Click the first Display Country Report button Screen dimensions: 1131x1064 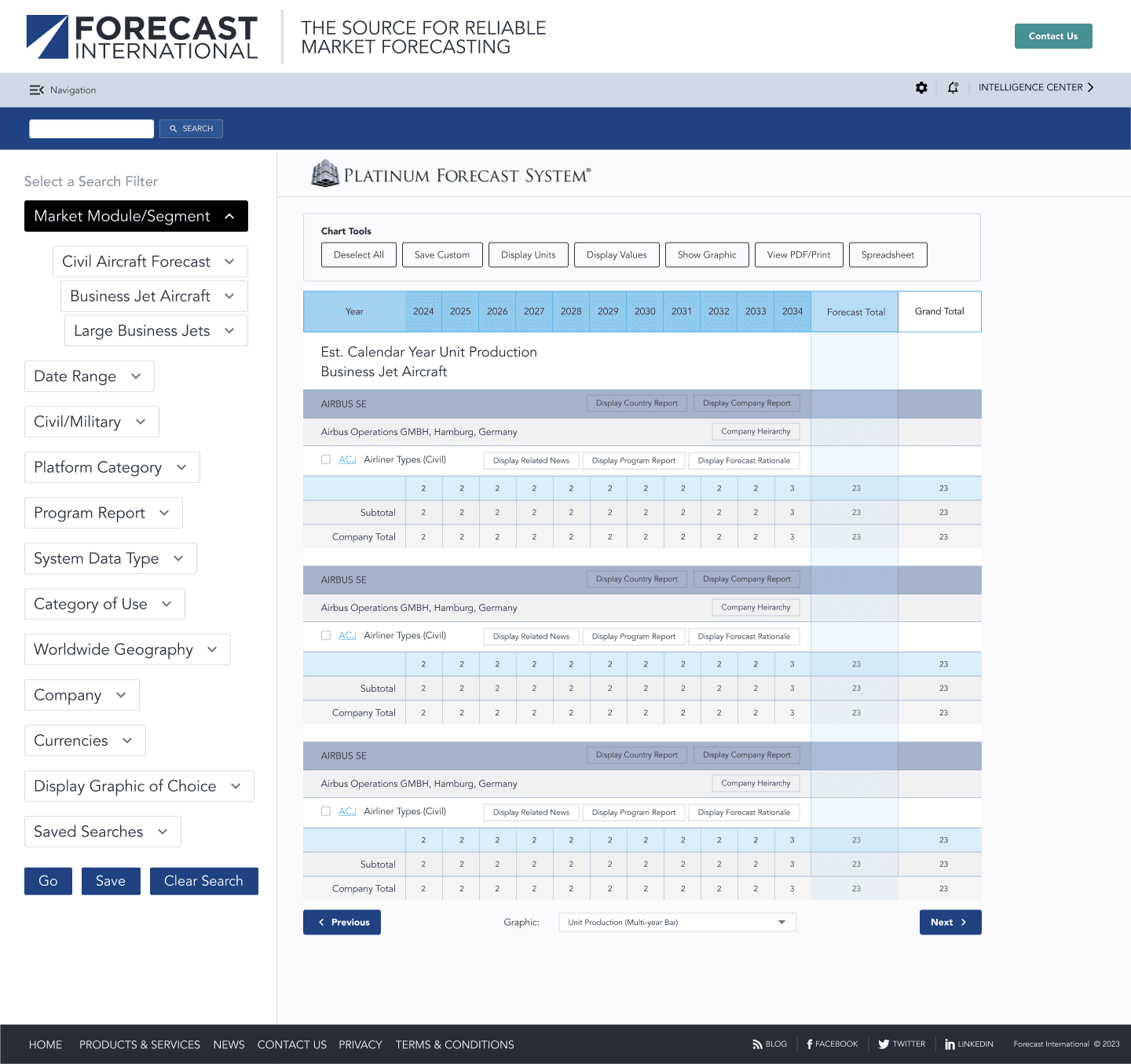pos(637,404)
